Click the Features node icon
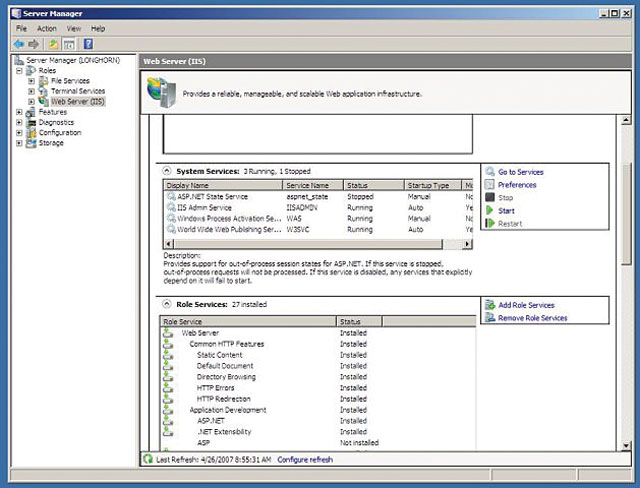The width and height of the screenshot is (640, 488). click(31, 112)
